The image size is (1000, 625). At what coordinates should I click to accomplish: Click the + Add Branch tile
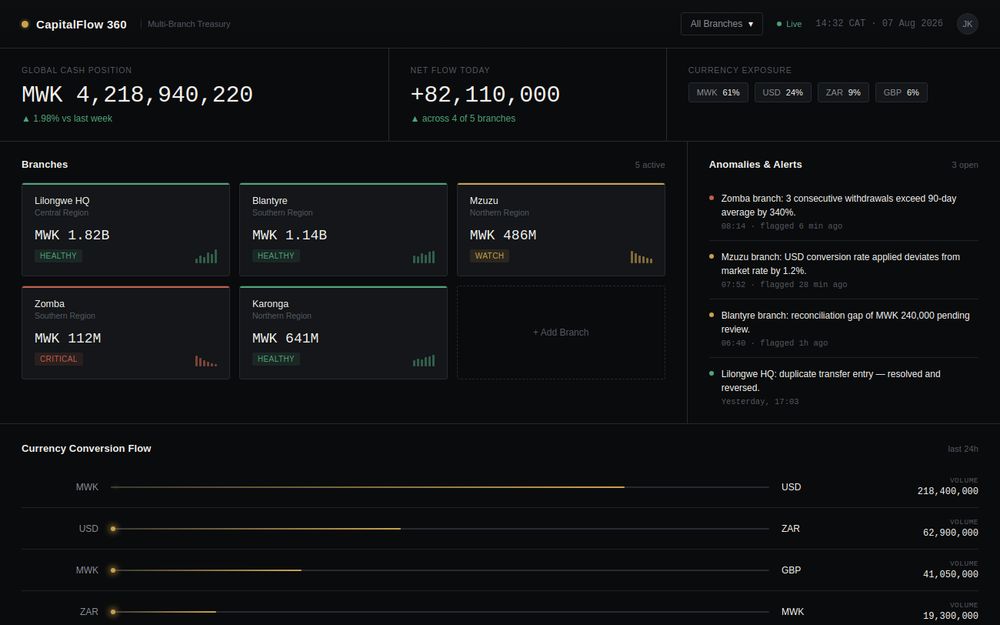tap(561, 332)
